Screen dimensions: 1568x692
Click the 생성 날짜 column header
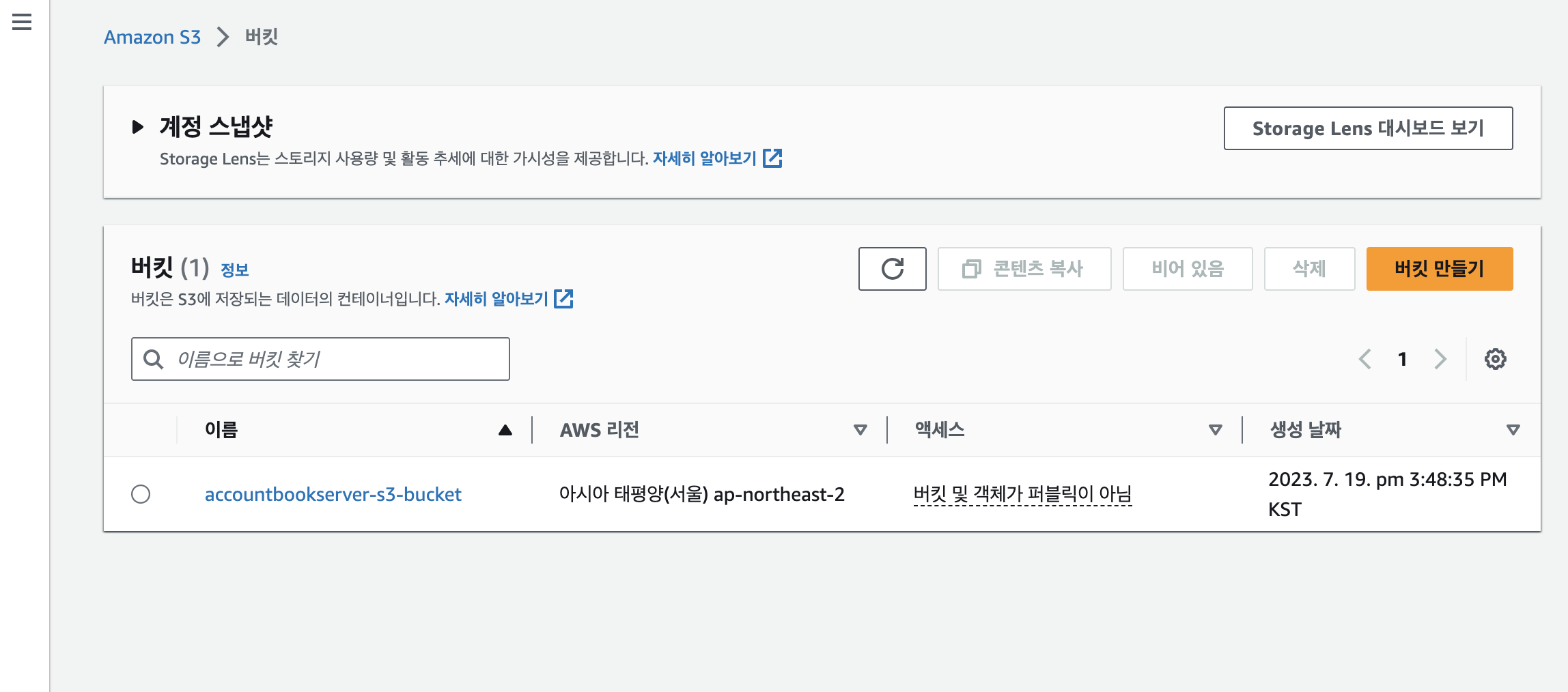(1306, 430)
